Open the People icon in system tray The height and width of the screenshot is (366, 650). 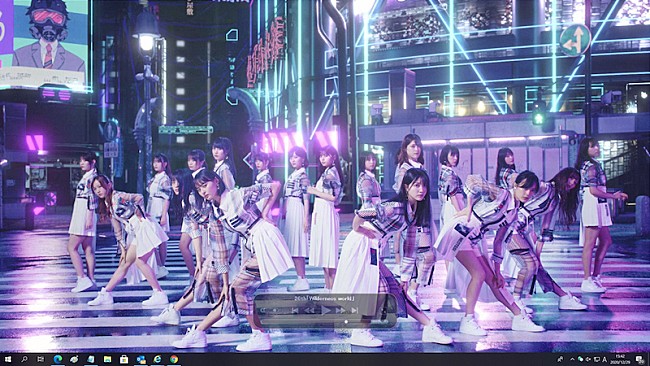[560, 359]
